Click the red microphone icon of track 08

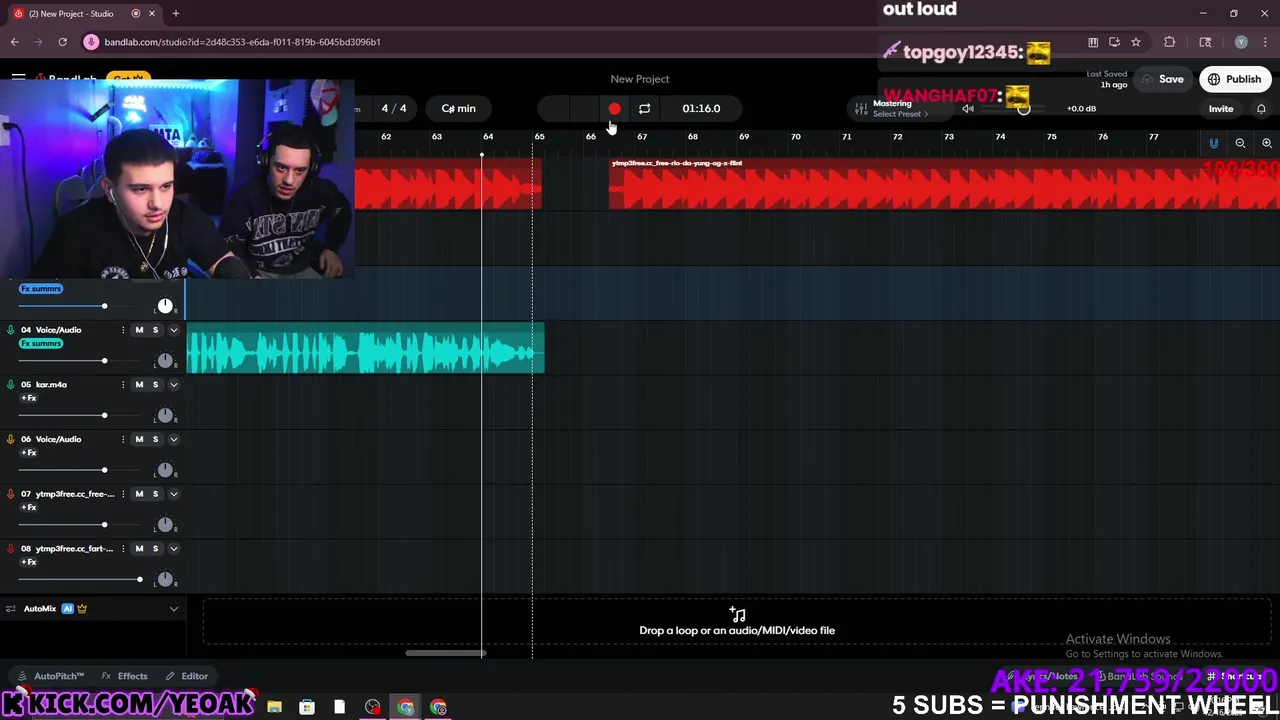pos(11,549)
